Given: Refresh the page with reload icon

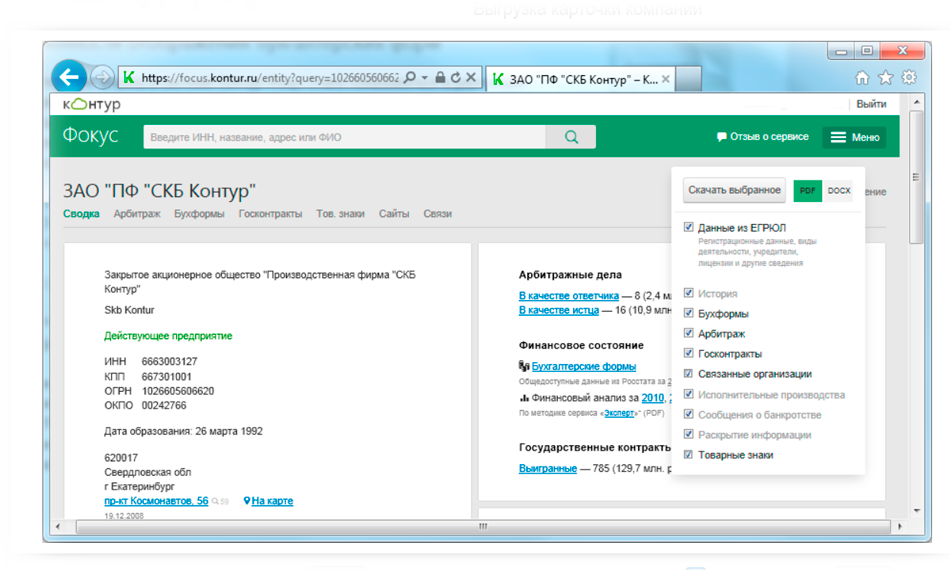Looking at the screenshot, I should coord(456,78).
